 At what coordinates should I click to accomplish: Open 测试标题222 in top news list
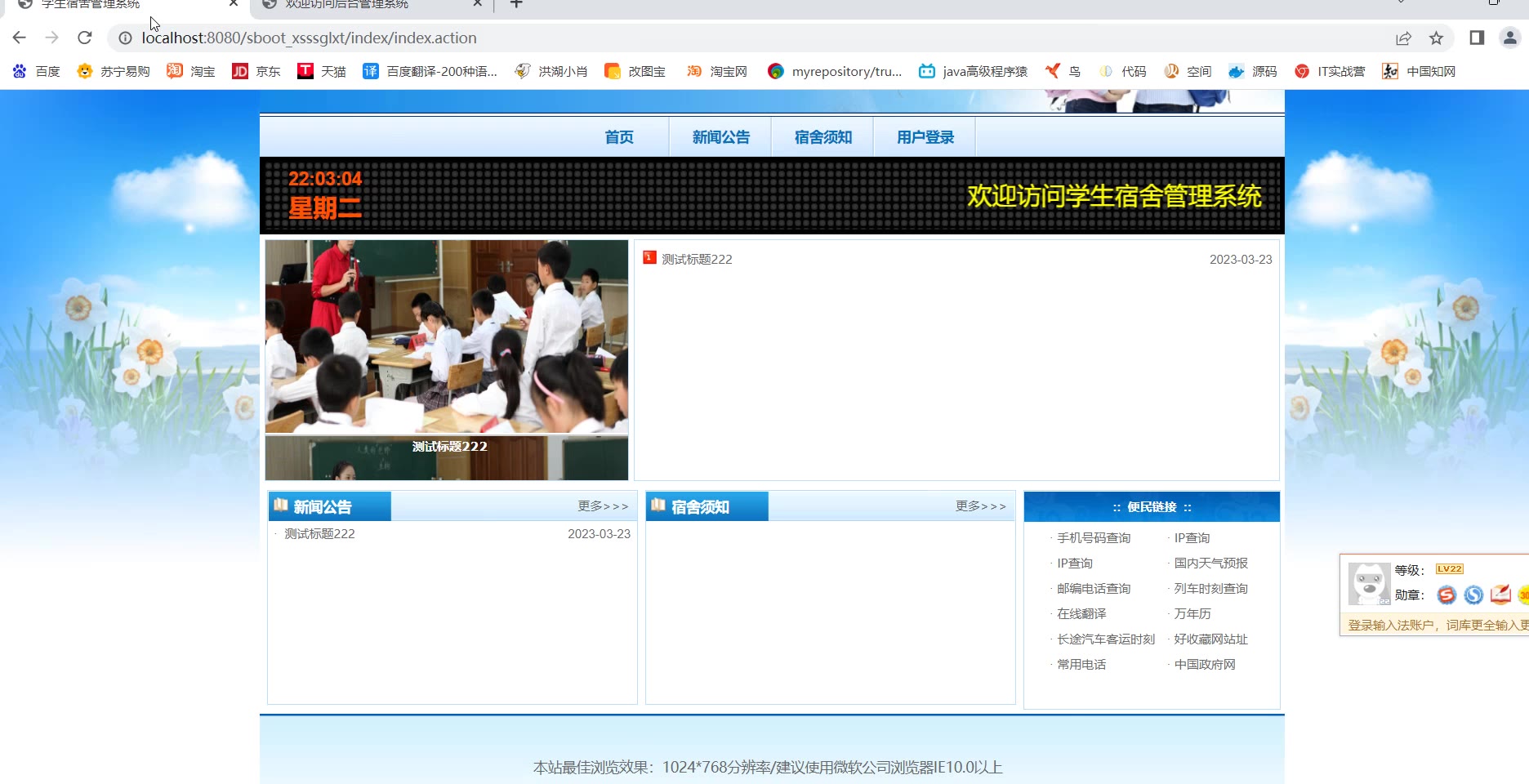point(697,259)
